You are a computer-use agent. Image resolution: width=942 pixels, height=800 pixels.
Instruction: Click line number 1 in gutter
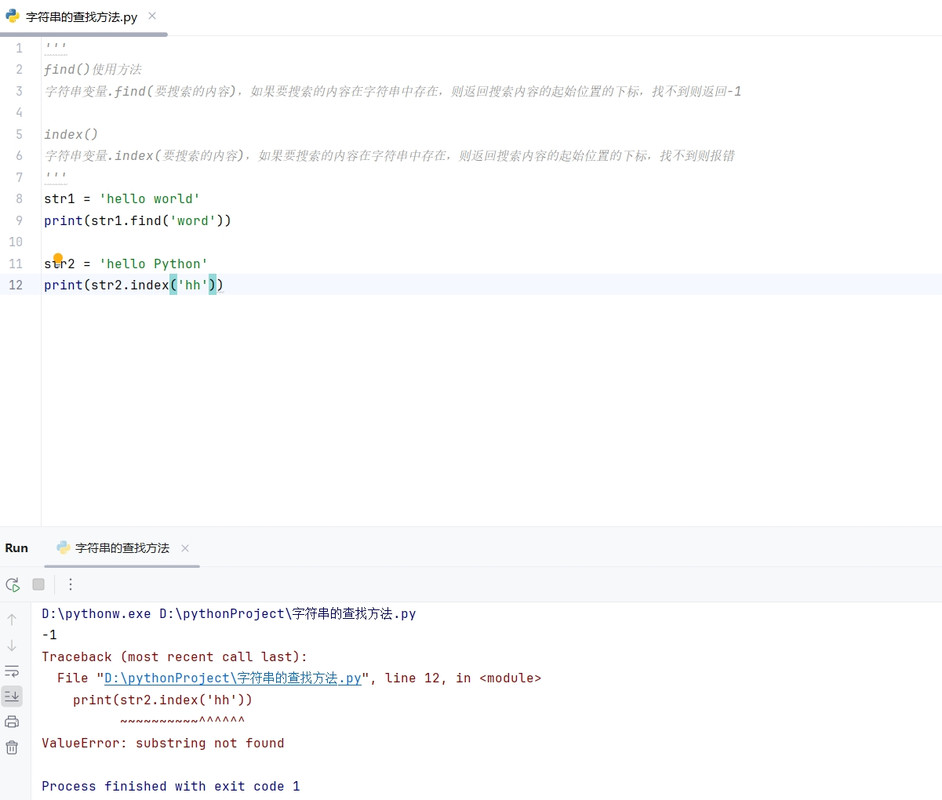coord(19,48)
